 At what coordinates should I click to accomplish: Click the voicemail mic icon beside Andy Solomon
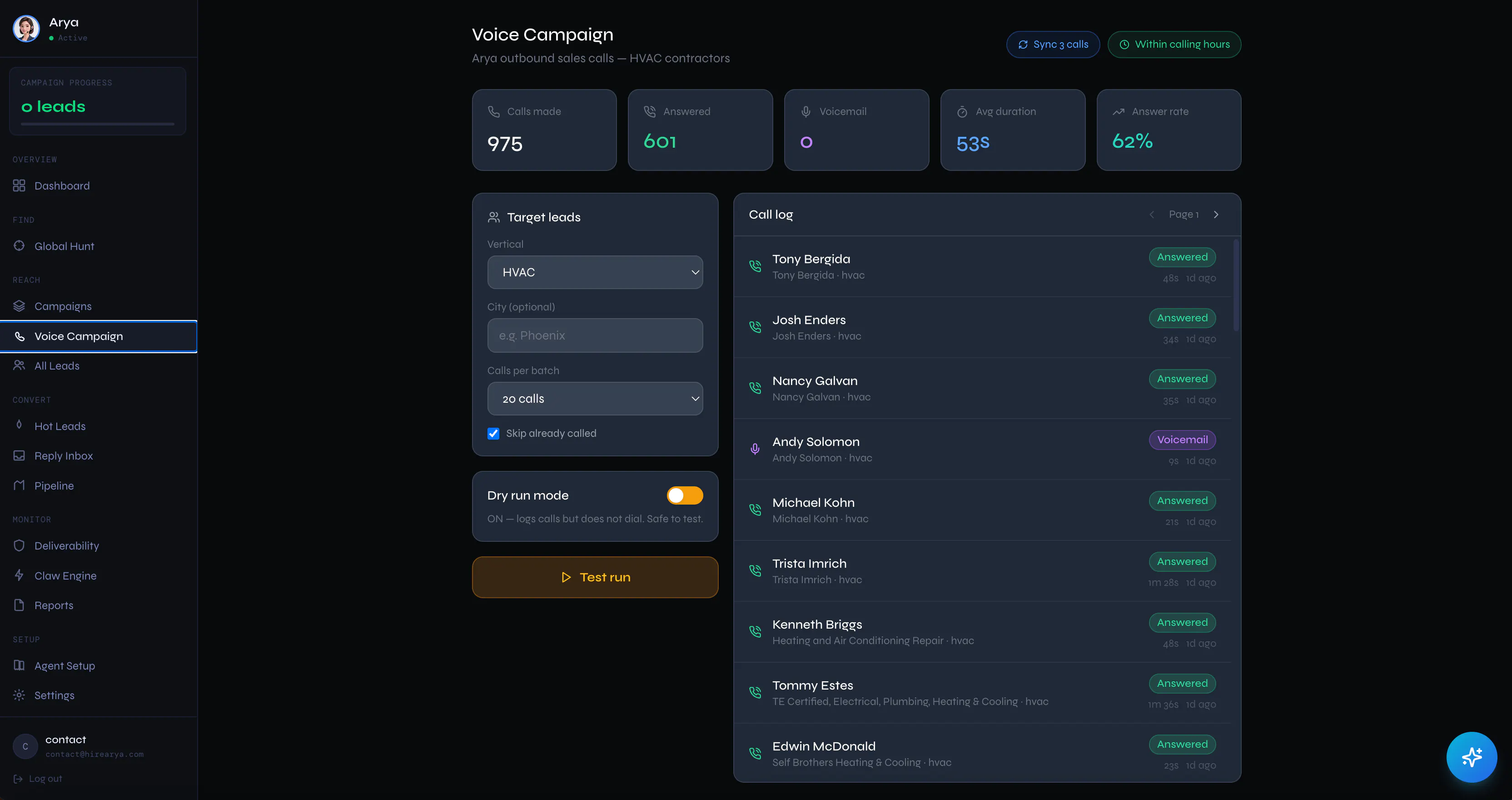point(756,450)
